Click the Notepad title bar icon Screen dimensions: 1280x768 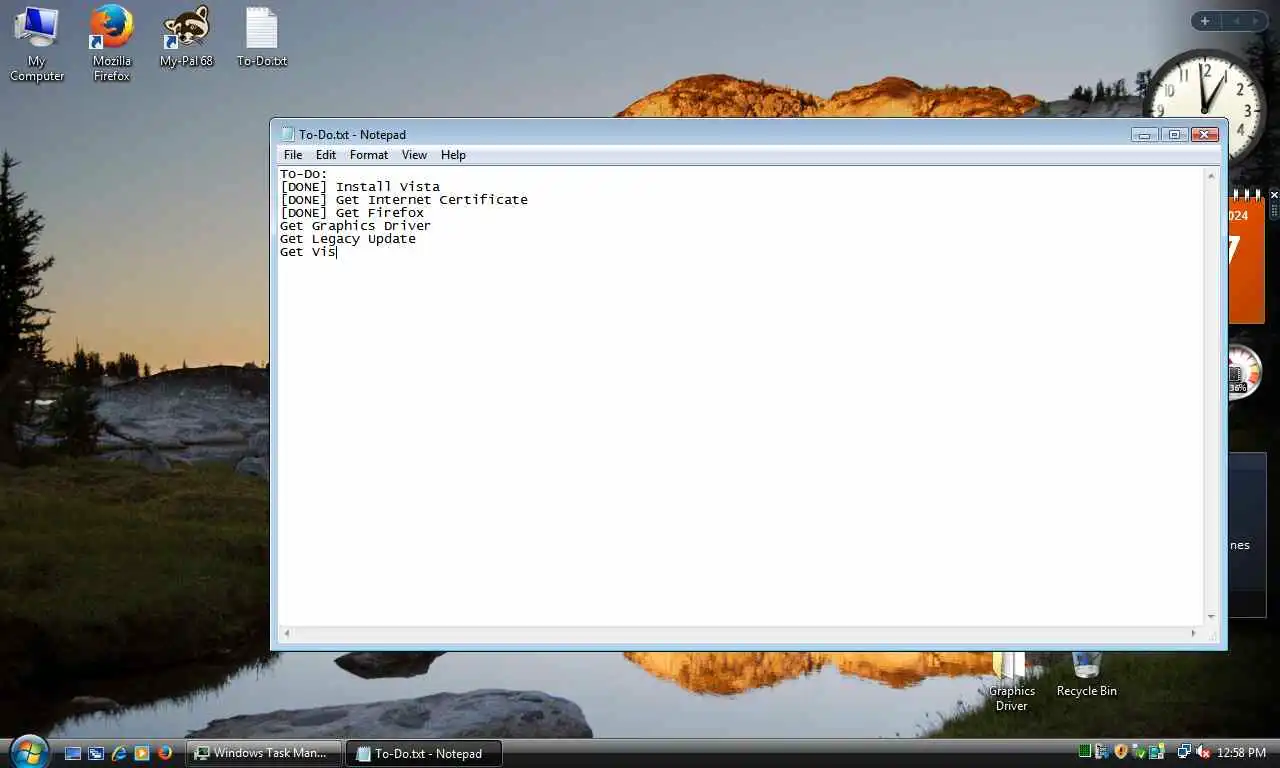(x=287, y=134)
